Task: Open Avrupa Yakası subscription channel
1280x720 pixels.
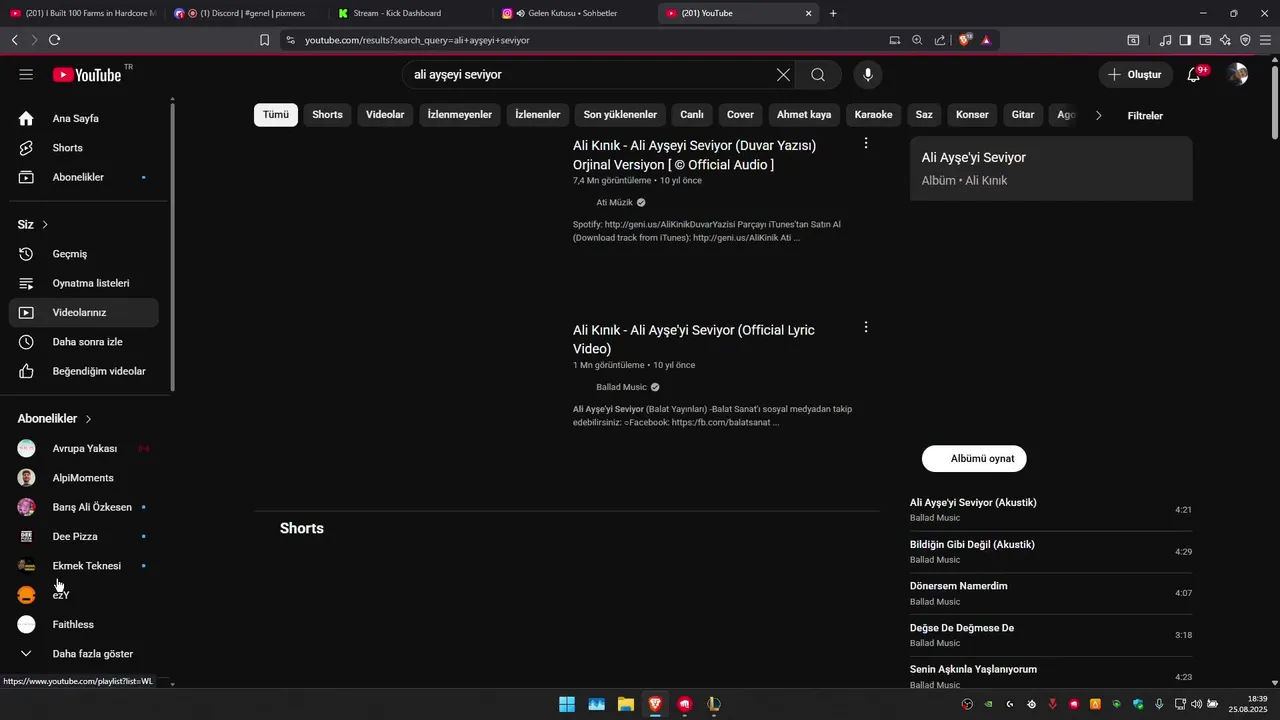Action: coord(83,449)
